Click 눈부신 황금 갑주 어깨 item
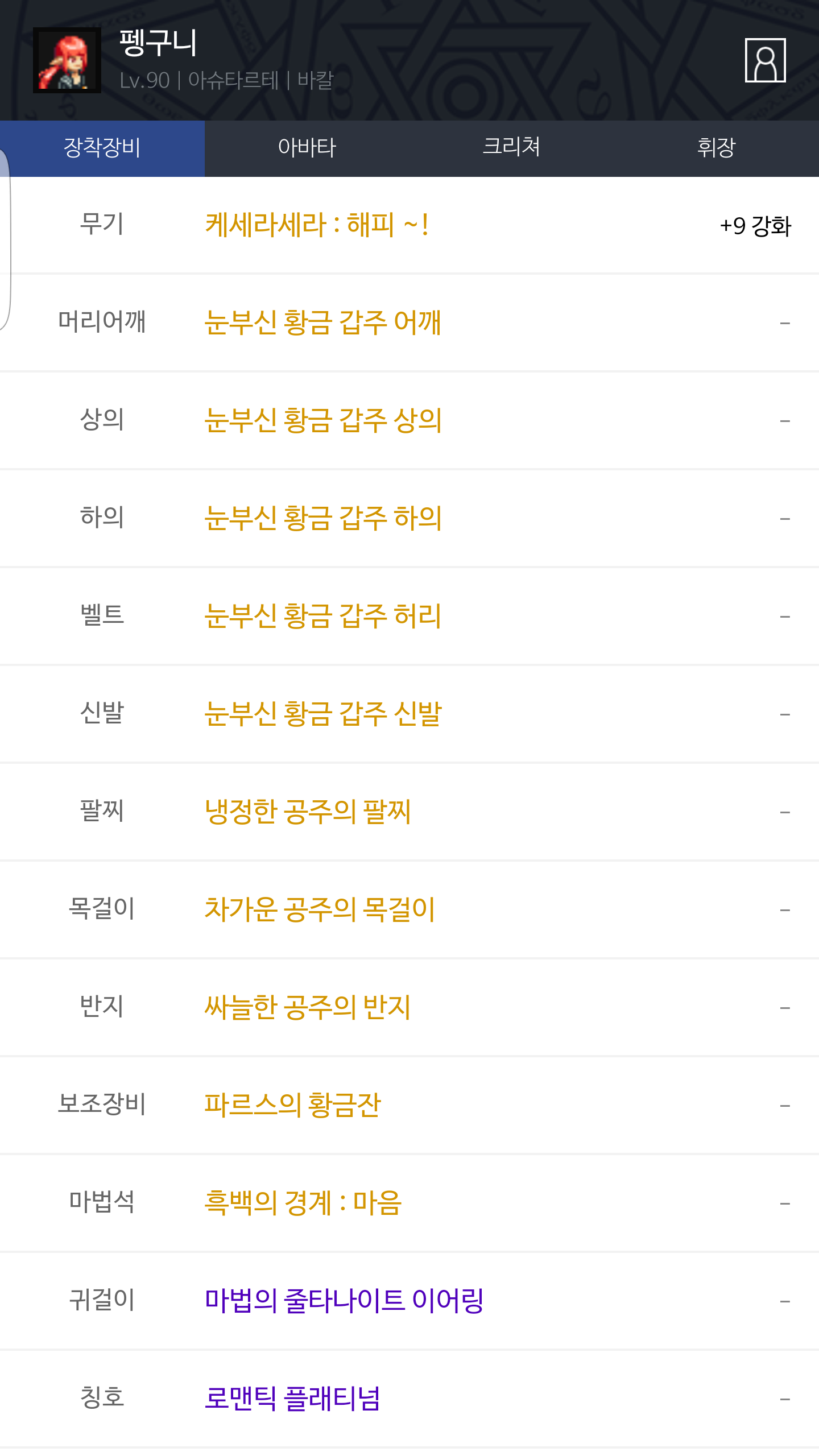This screenshot has height=1456, width=819. [322, 322]
